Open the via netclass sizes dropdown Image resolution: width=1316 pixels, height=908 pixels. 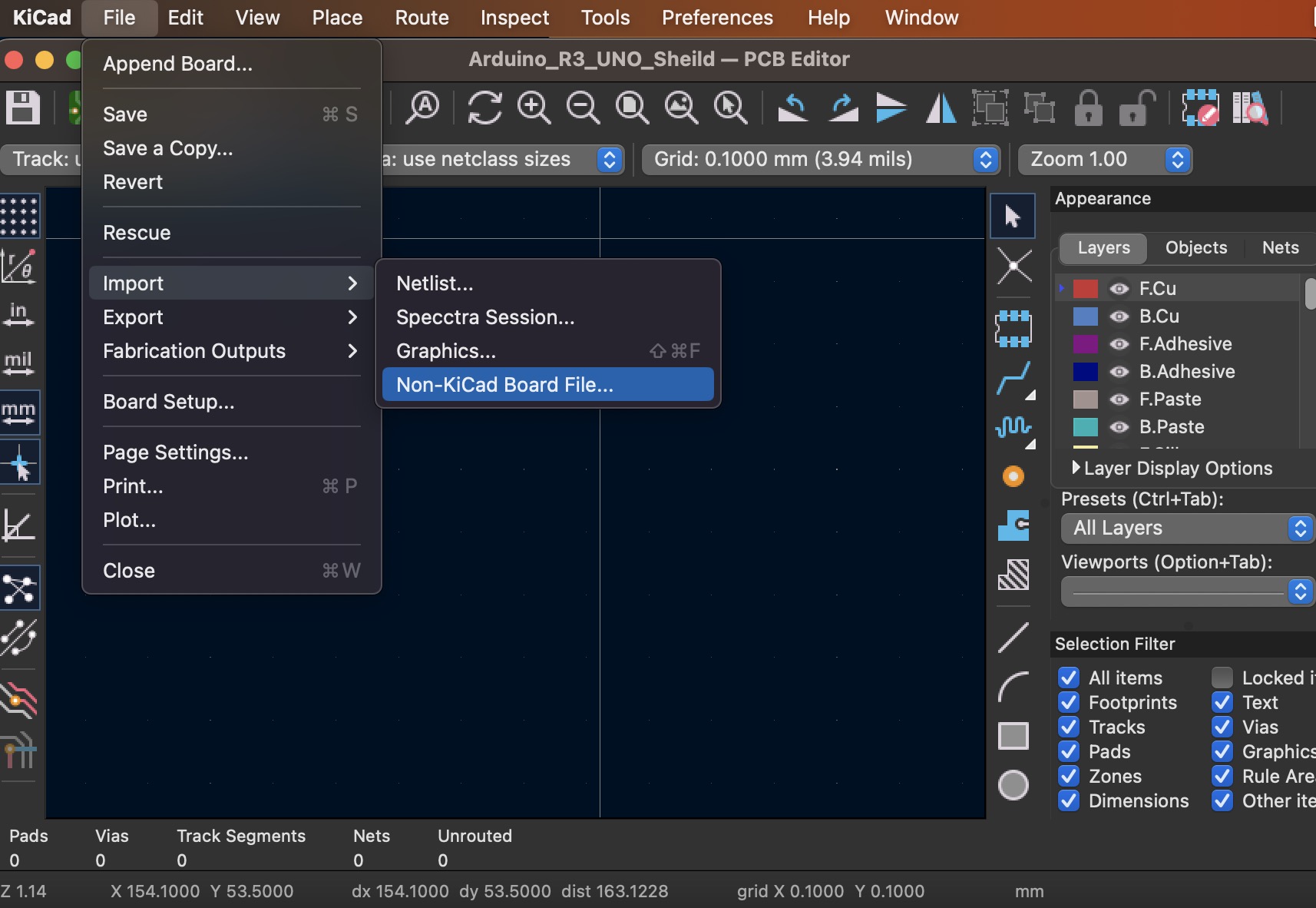(x=502, y=160)
